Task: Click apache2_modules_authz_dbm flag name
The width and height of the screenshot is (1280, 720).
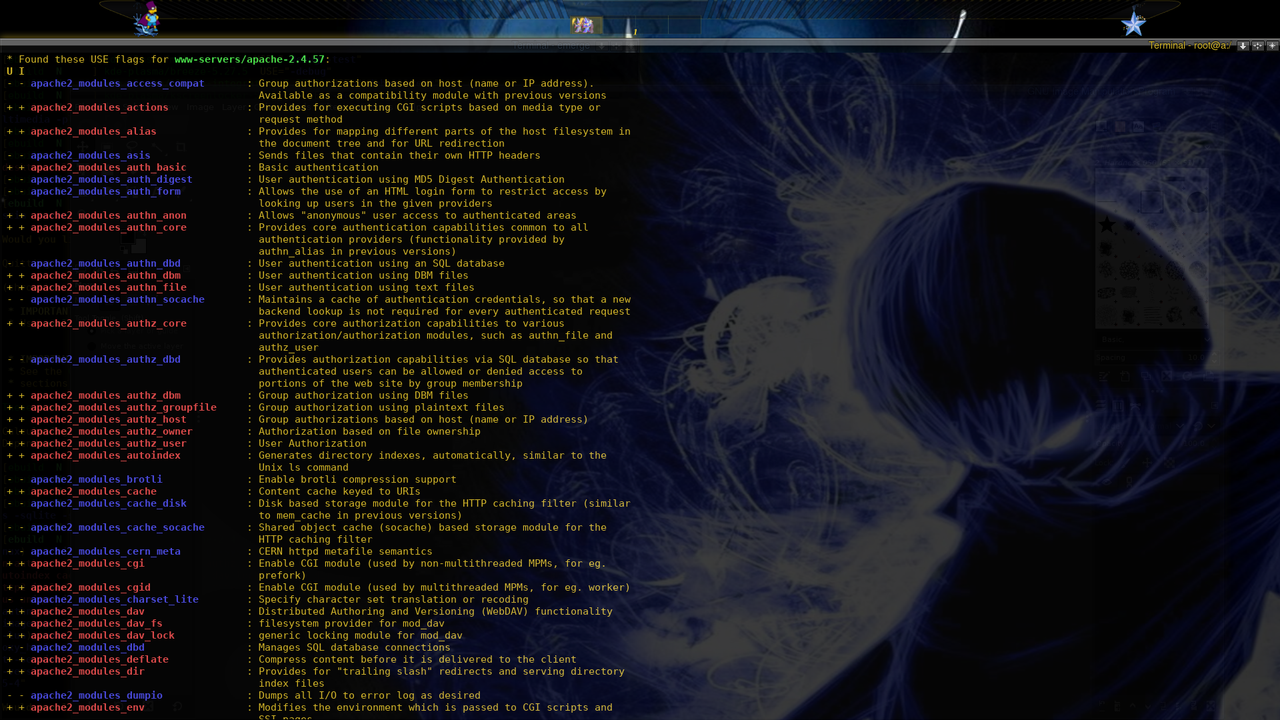Action: tap(105, 396)
